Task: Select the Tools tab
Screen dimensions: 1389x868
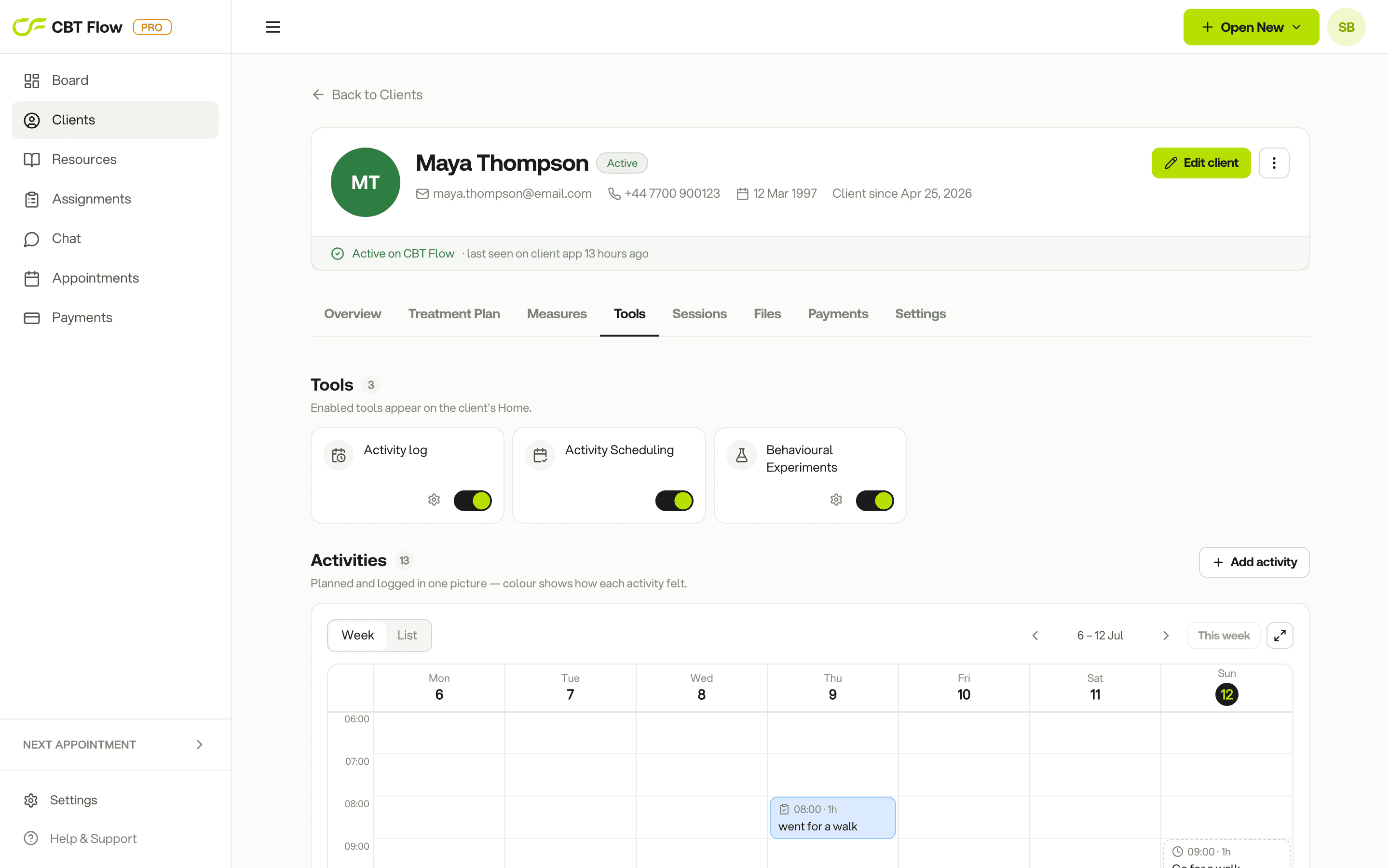Action: click(x=629, y=314)
